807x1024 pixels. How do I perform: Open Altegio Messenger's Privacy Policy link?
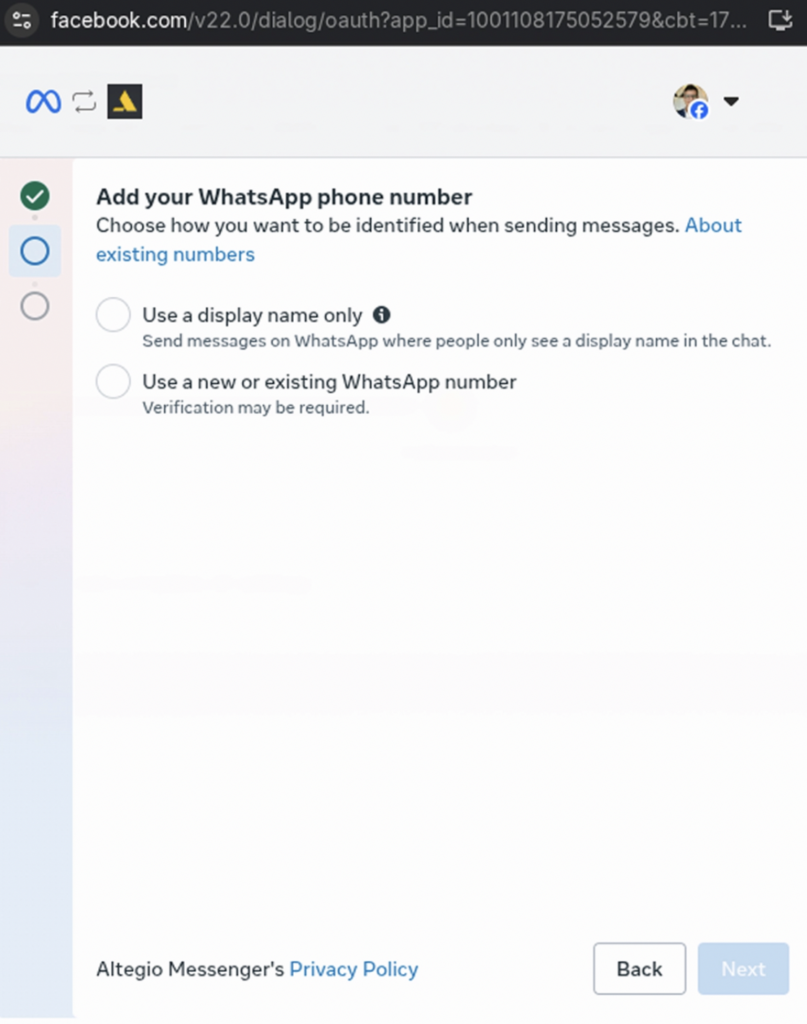(x=354, y=969)
